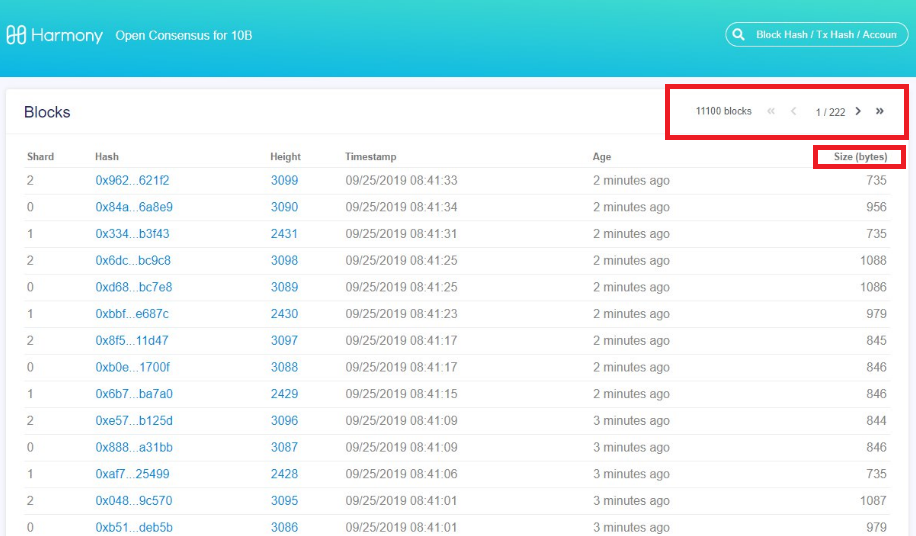
Task: Go to the next blocks page
Action: 858,111
